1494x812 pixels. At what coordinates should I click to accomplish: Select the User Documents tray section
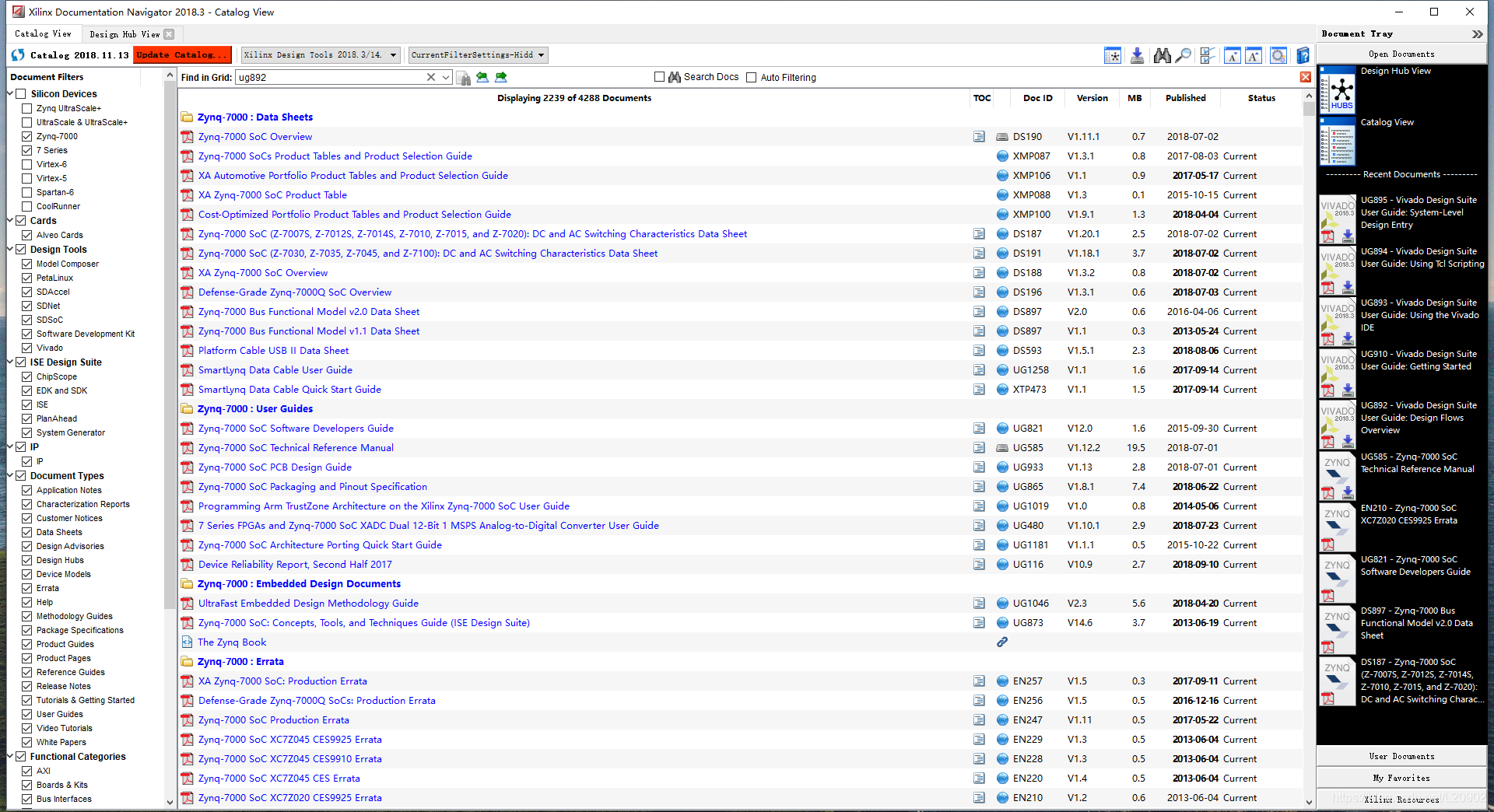tap(1401, 756)
